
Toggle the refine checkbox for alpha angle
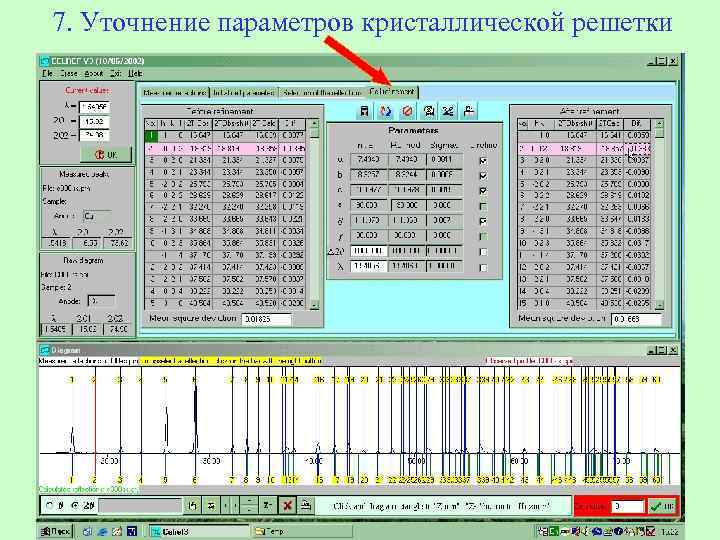(x=483, y=206)
